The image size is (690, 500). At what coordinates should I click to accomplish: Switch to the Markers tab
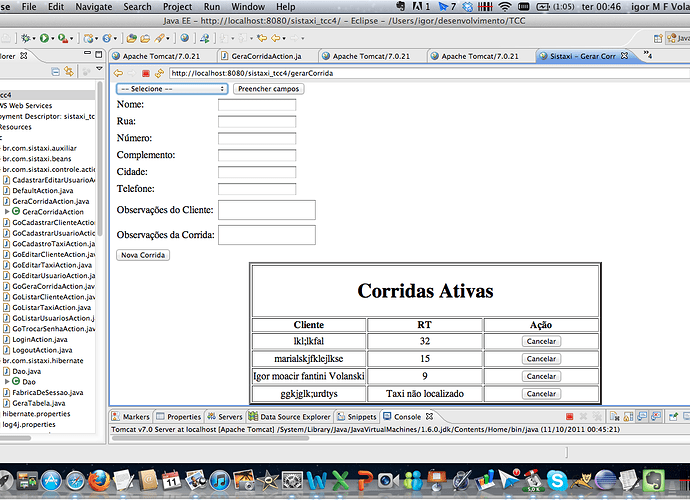point(131,416)
